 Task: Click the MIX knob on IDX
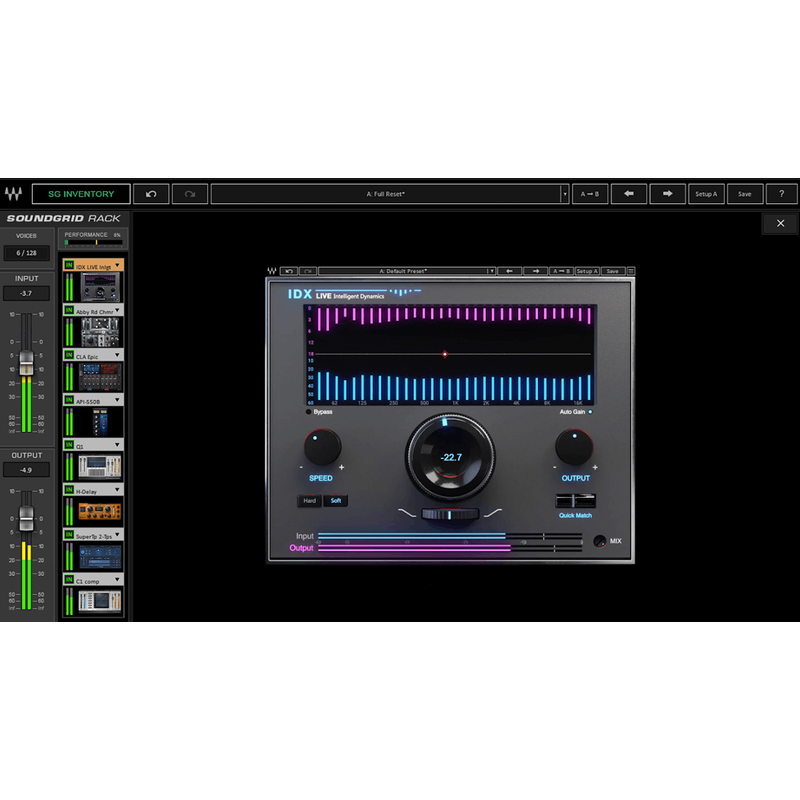[x=599, y=540]
